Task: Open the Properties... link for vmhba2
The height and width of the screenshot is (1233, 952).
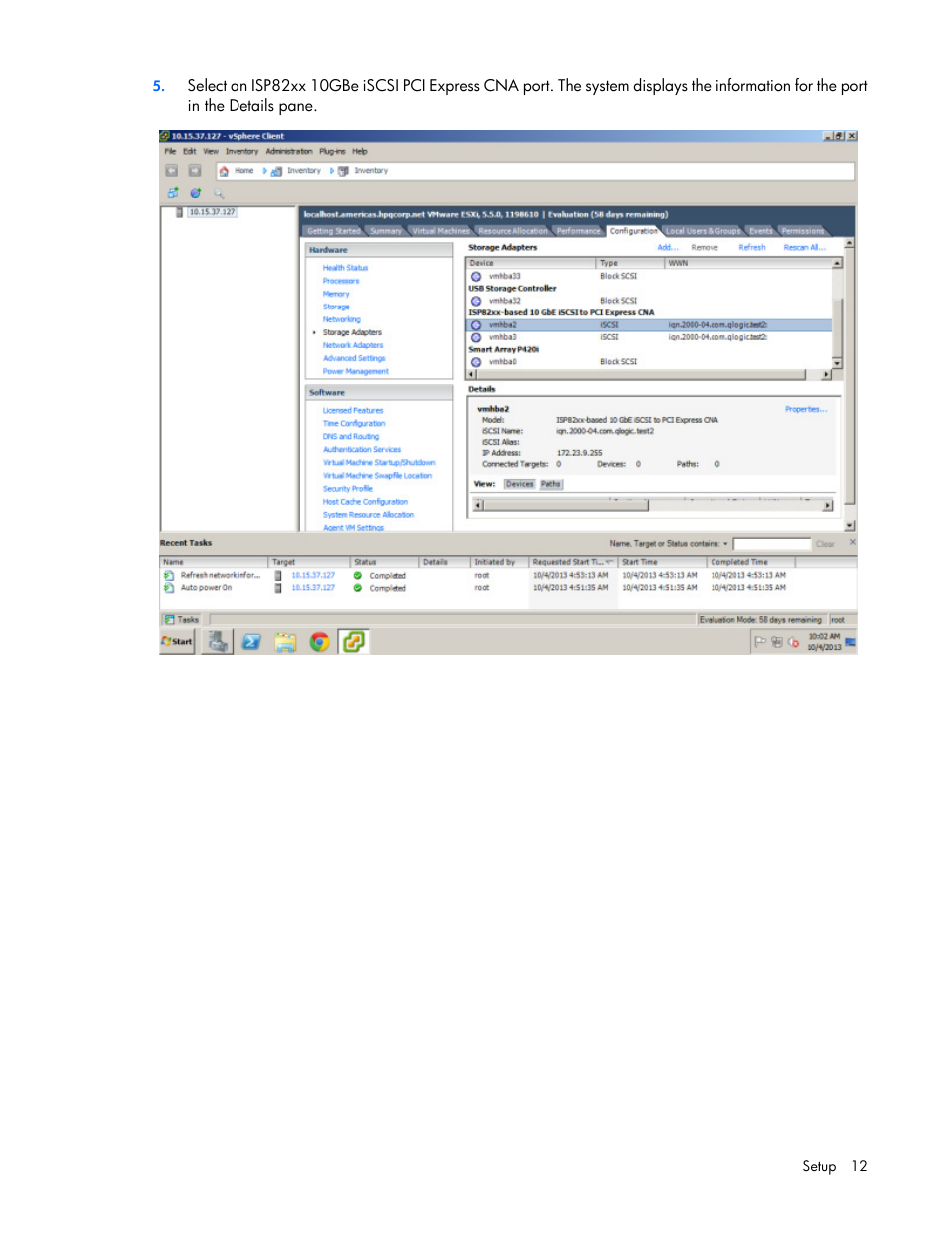Action: point(806,410)
